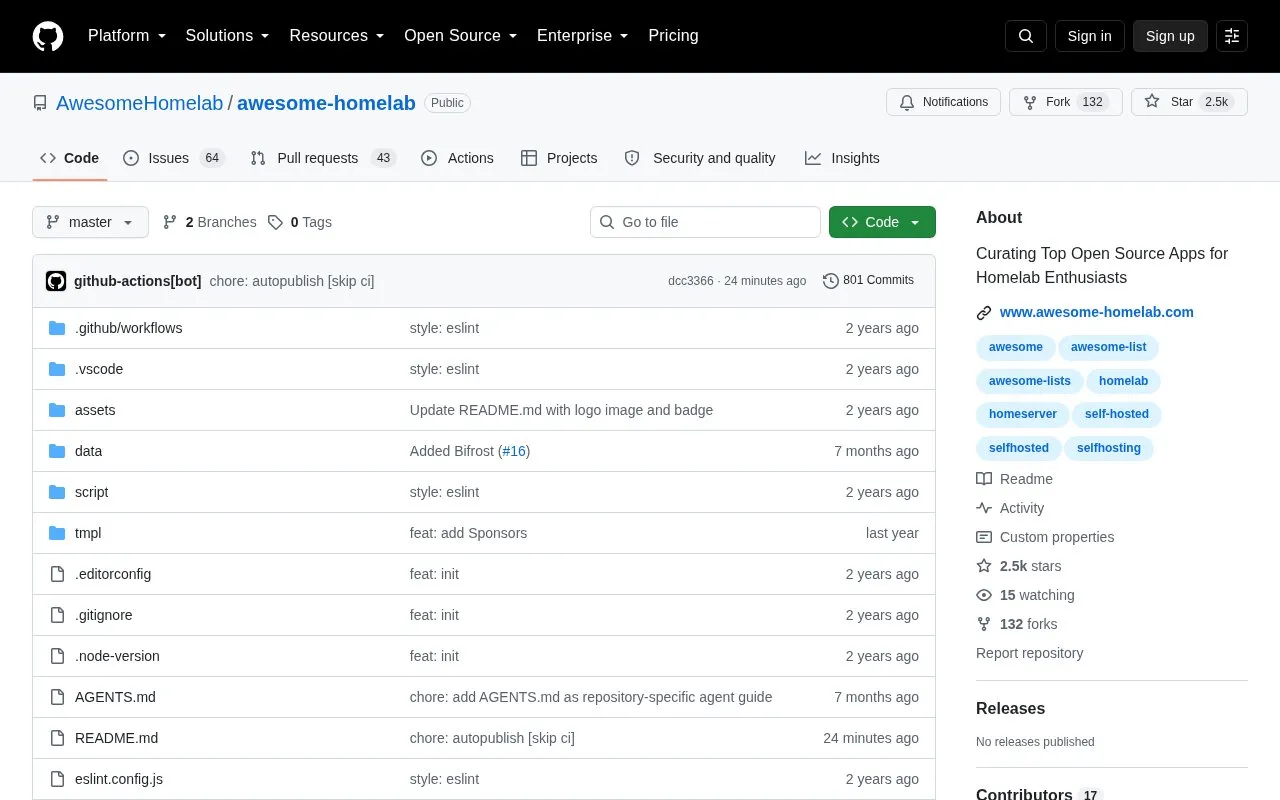This screenshot has width=1280, height=800.
Task: Click the .editorconfig file icon
Action: click(57, 574)
